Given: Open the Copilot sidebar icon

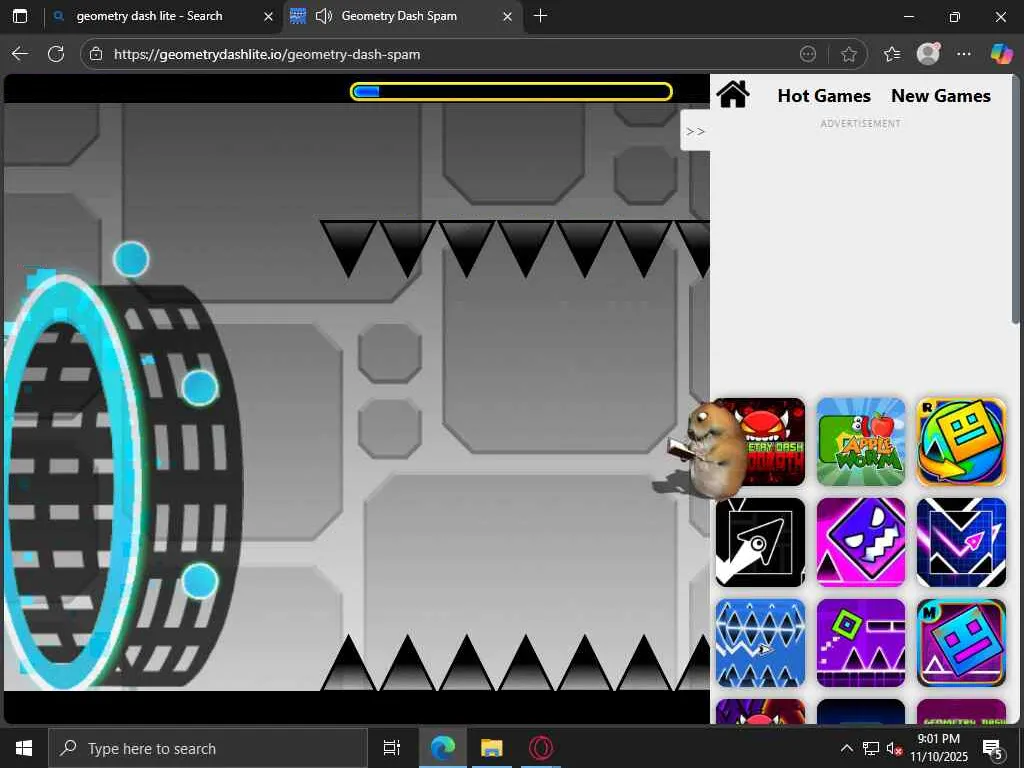Looking at the screenshot, I should click(1001, 54).
